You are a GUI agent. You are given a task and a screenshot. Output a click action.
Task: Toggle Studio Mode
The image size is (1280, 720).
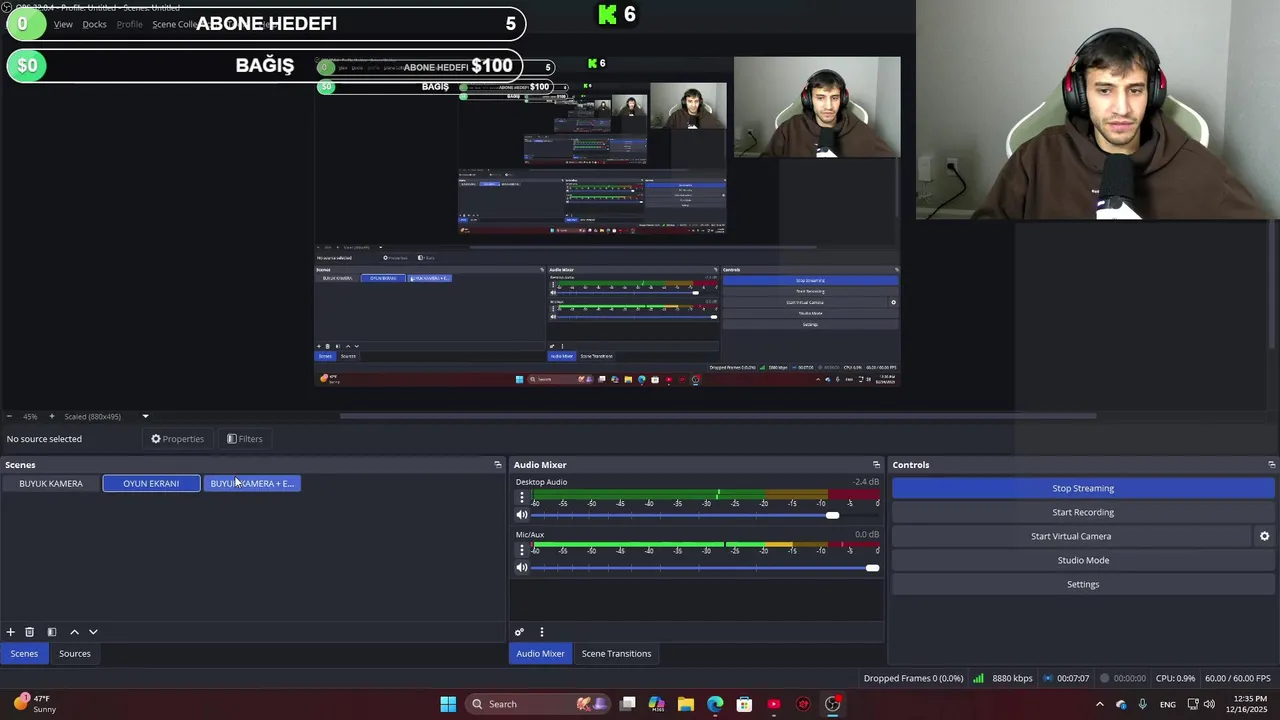1083,560
